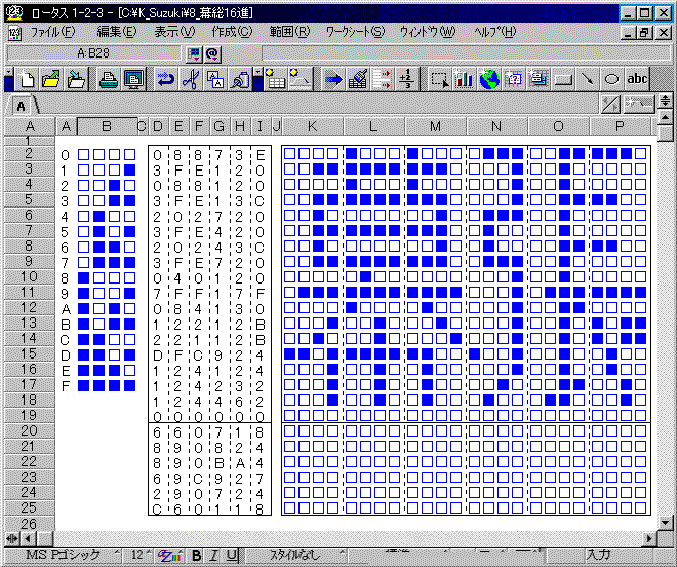Image resolution: width=677 pixels, height=567 pixels.
Task: Open the font size 12 selector
Action: [x=139, y=555]
